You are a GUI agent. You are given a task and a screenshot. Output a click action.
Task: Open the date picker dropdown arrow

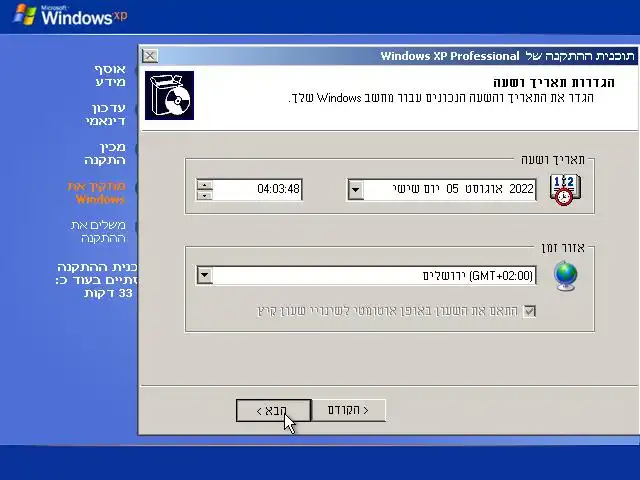[356, 189]
